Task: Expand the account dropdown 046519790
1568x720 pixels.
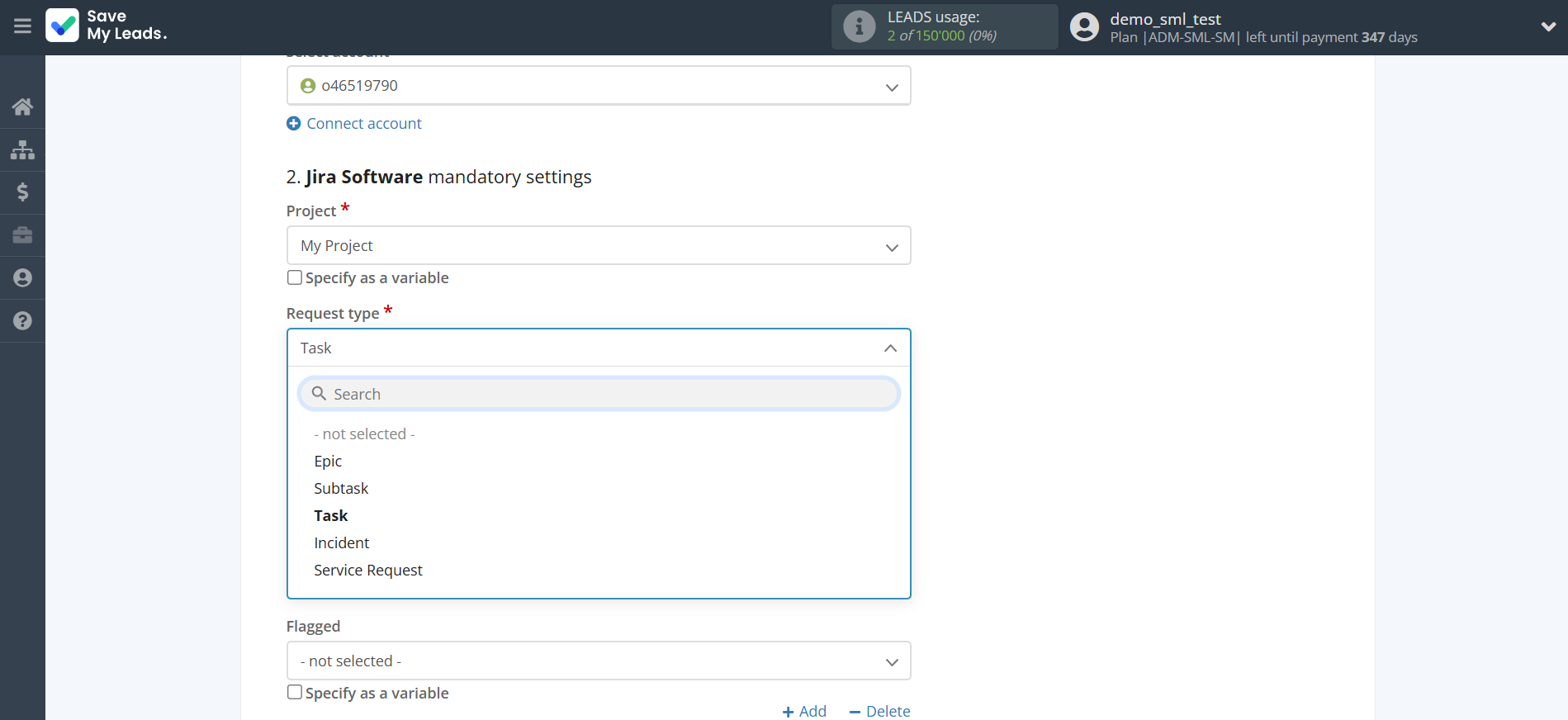Action: click(598, 86)
